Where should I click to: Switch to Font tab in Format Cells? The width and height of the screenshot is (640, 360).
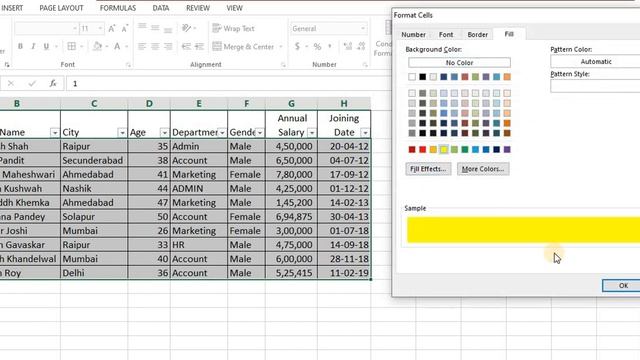(446, 35)
